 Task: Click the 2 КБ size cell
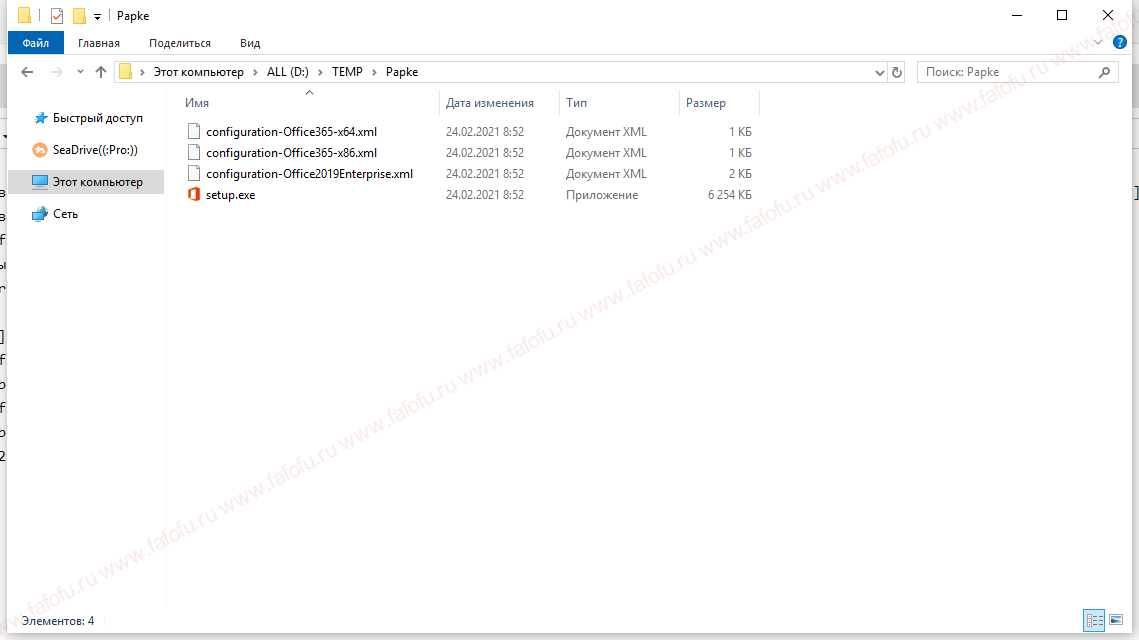click(740, 174)
